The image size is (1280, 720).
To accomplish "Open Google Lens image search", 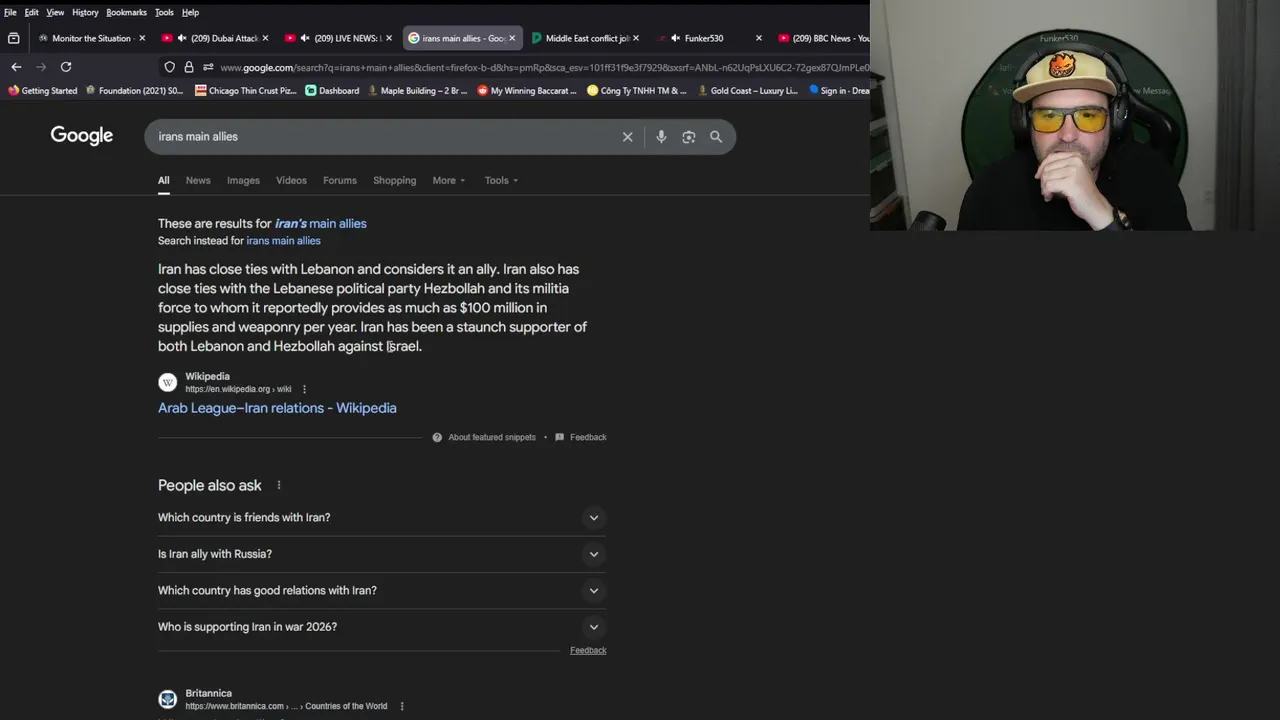I will (688, 137).
